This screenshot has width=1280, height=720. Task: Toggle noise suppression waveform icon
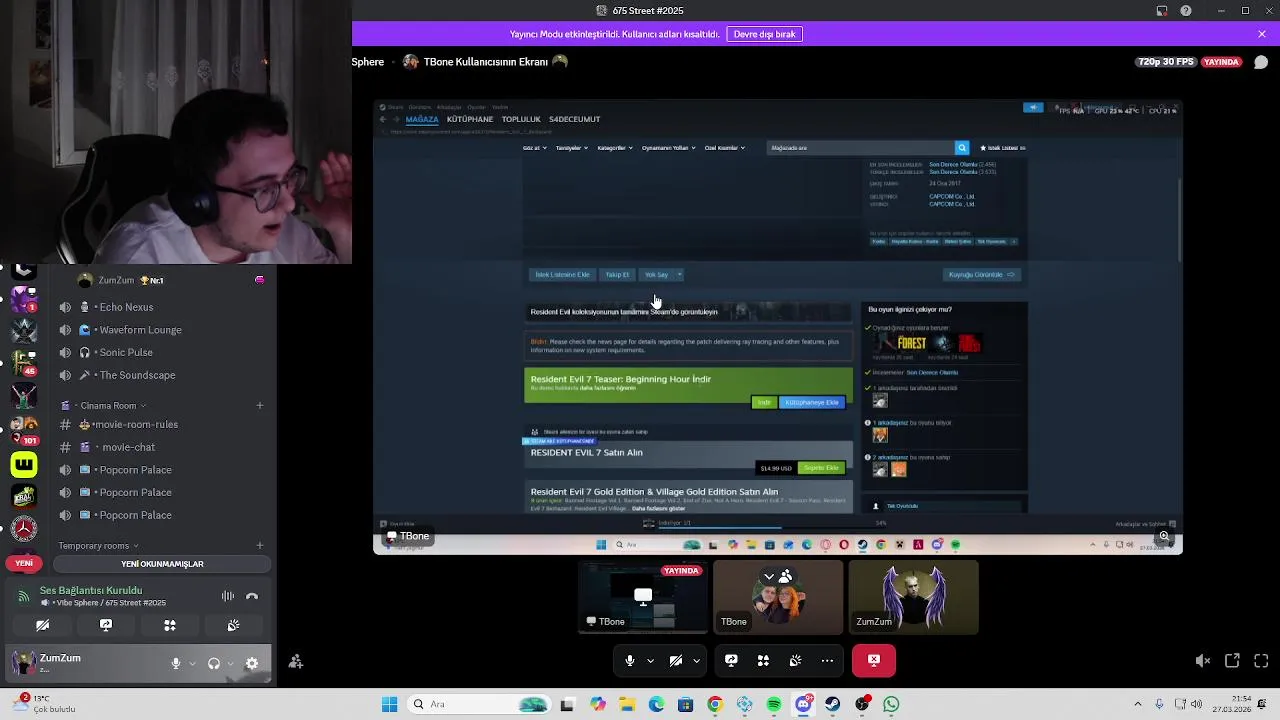click(x=228, y=596)
